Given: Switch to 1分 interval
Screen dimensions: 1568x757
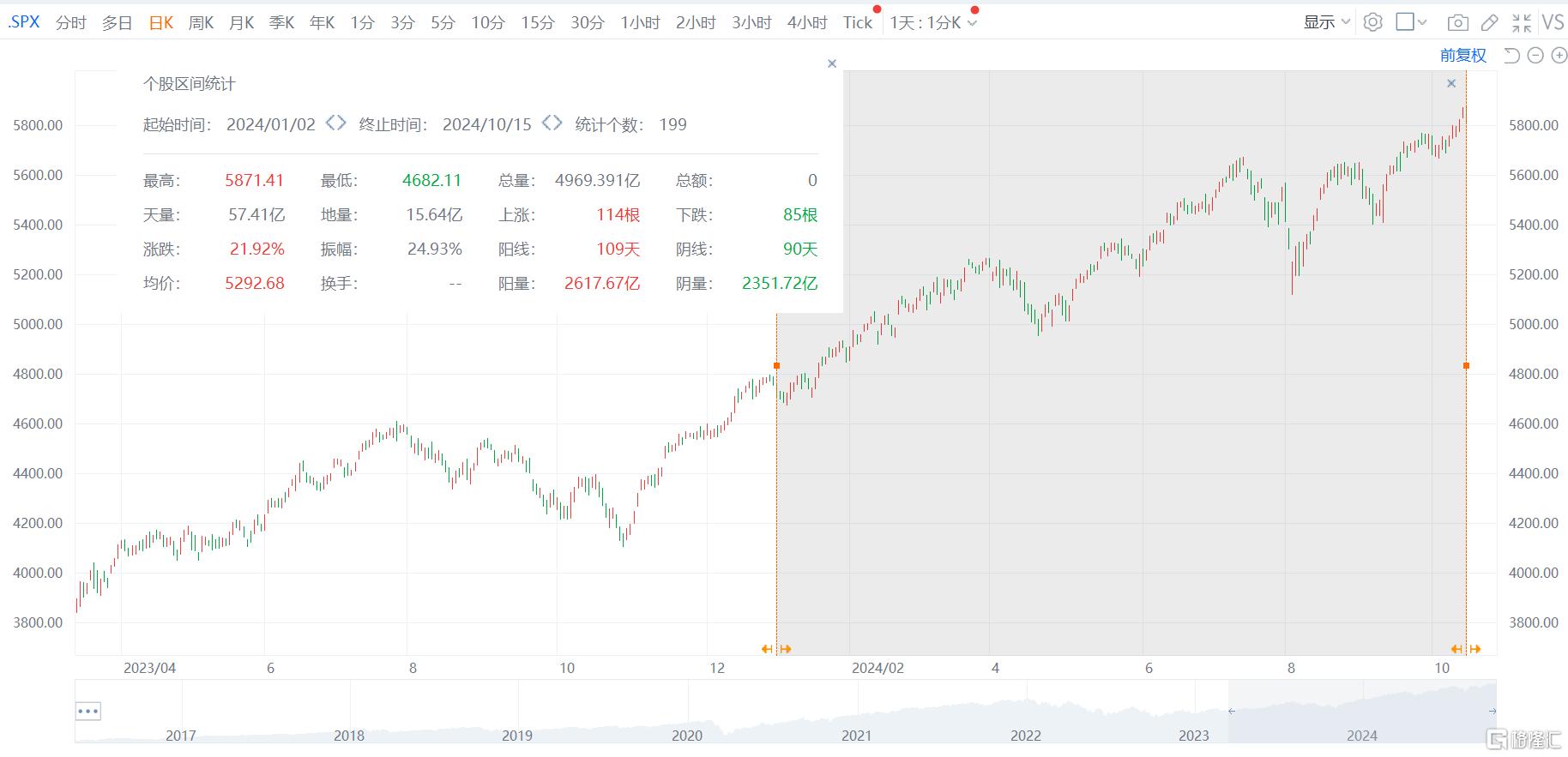Looking at the screenshot, I should pyautogui.click(x=362, y=23).
